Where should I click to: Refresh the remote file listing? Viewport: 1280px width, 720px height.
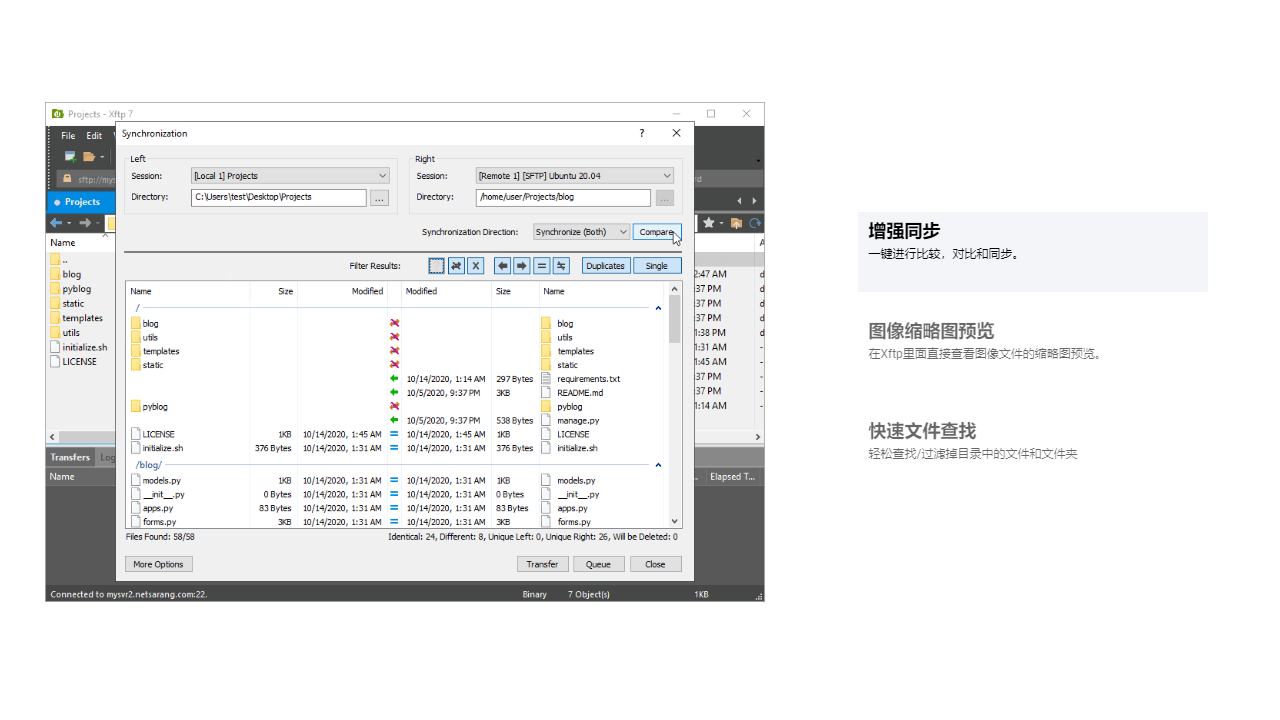tap(755, 223)
